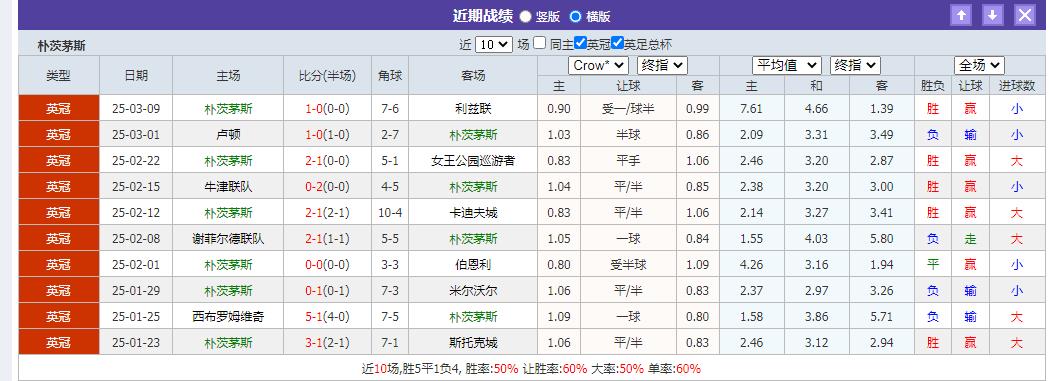The width and height of the screenshot is (1049, 381).
Task: Click the 类型 column header
Action: [59, 76]
